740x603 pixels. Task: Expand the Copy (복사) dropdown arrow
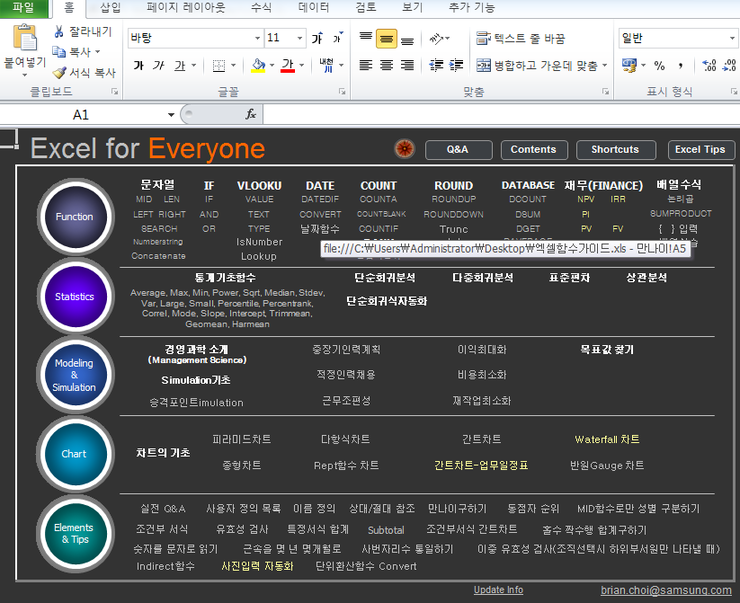[x=98, y=51]
